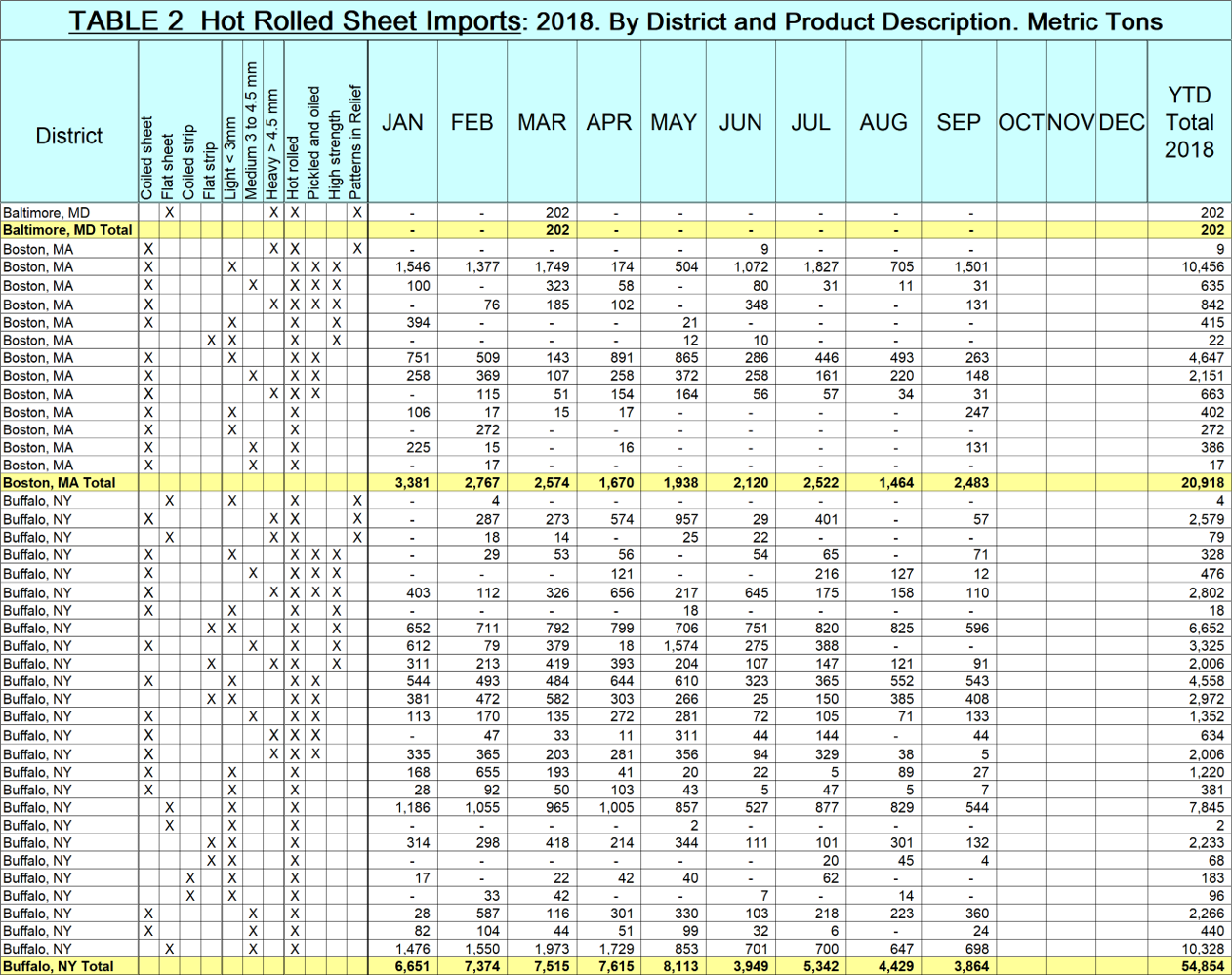The height and width of the screenshot is (975, 1232).
Task: Click the JAN month column header
Action: (x=402, y=123)
